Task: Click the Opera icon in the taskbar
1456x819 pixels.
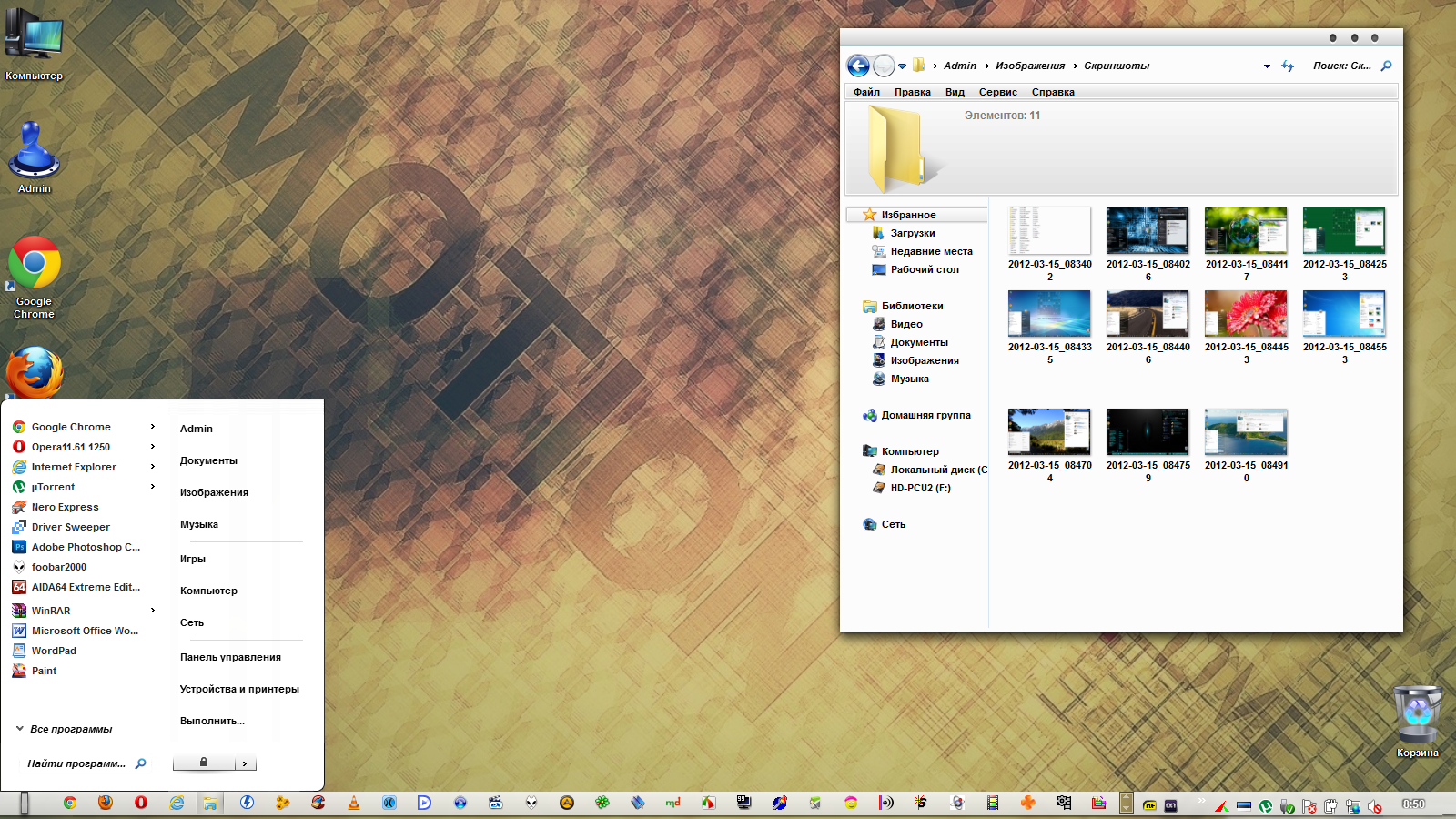Action: pyautogui.click(x=141, y=803)
